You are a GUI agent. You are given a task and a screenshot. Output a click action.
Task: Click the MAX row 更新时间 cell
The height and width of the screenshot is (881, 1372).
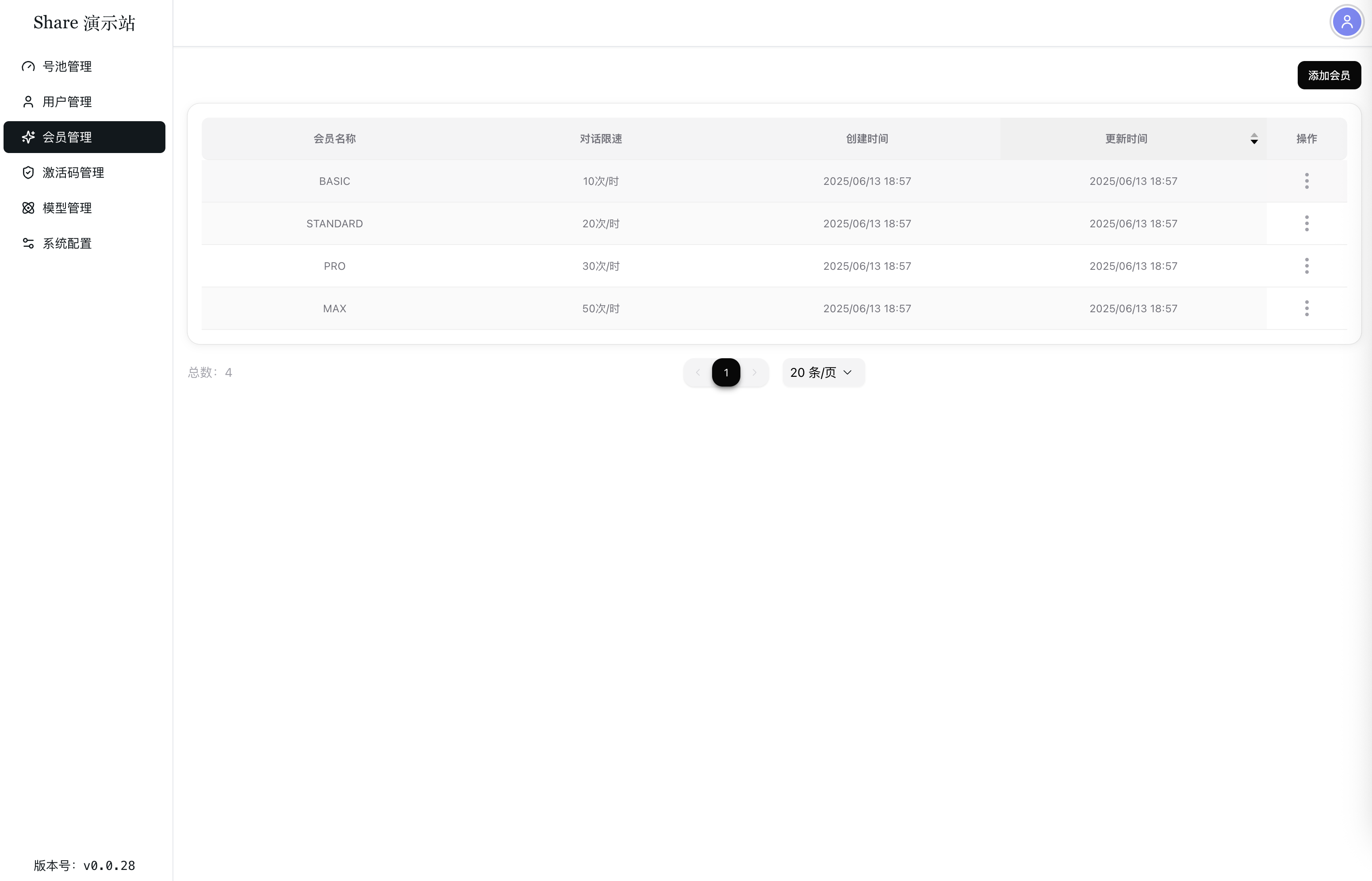[x=1133, y=308]
